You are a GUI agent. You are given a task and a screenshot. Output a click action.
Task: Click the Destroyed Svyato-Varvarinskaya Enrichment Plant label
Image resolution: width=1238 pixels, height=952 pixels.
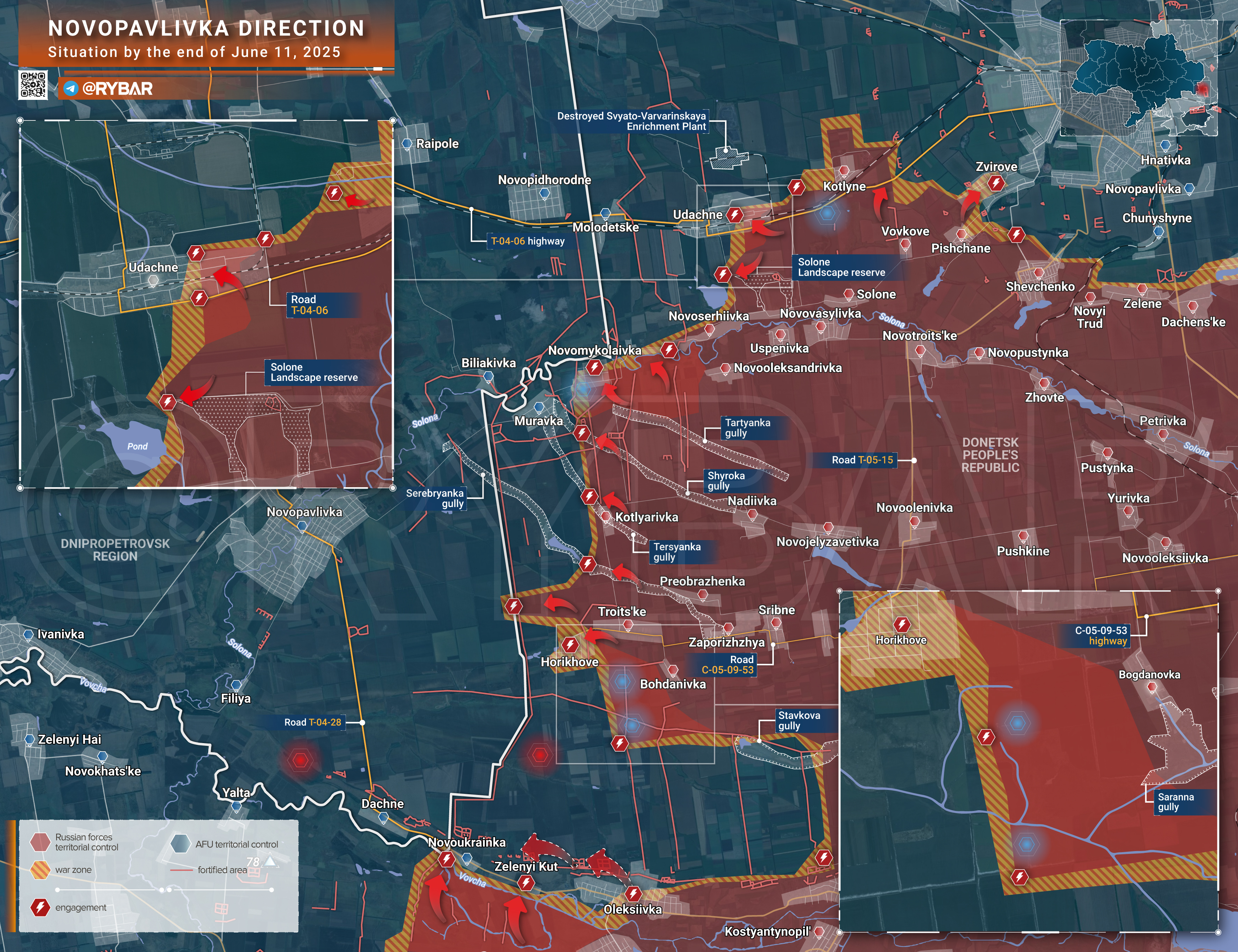pyautogui.click(x=631, y=121)
